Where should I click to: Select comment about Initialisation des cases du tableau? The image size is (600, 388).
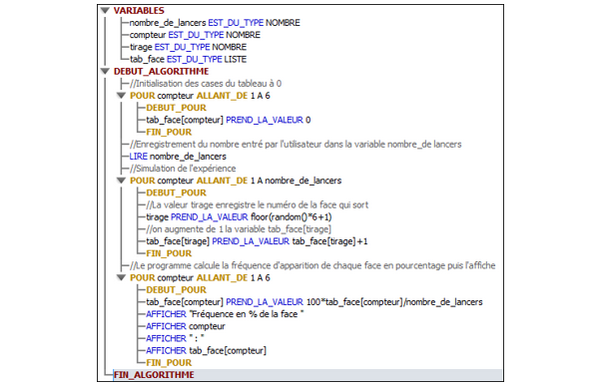tap(206, 83)
